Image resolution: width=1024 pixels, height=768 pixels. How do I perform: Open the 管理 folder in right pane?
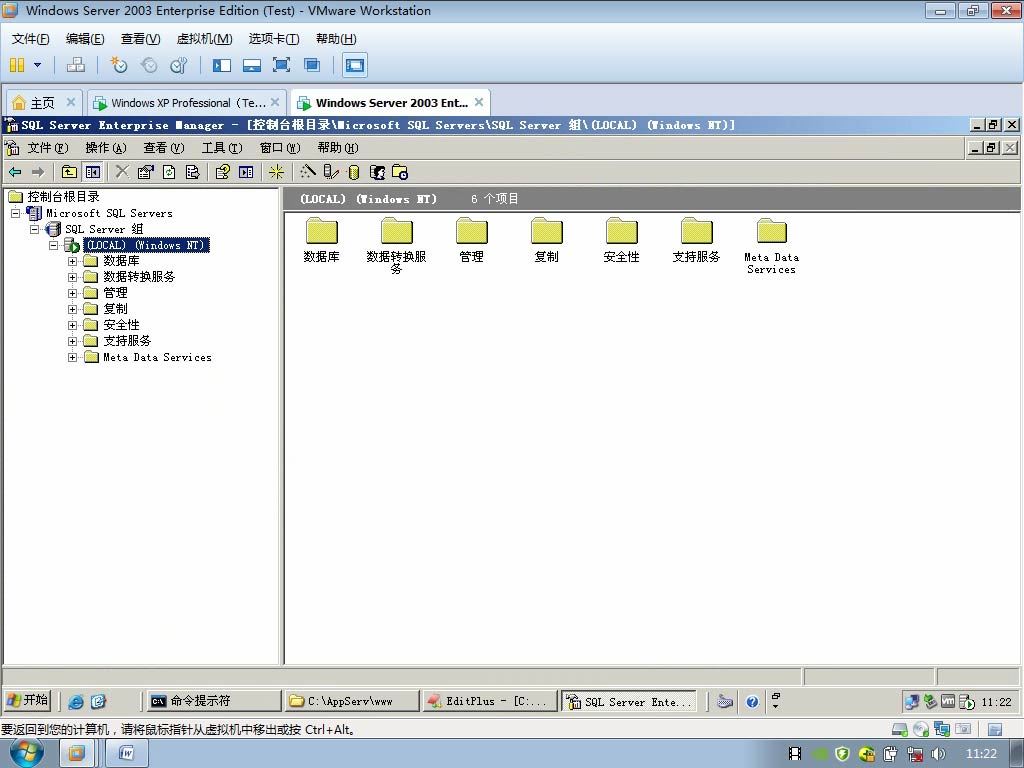(x=472, y=240)
